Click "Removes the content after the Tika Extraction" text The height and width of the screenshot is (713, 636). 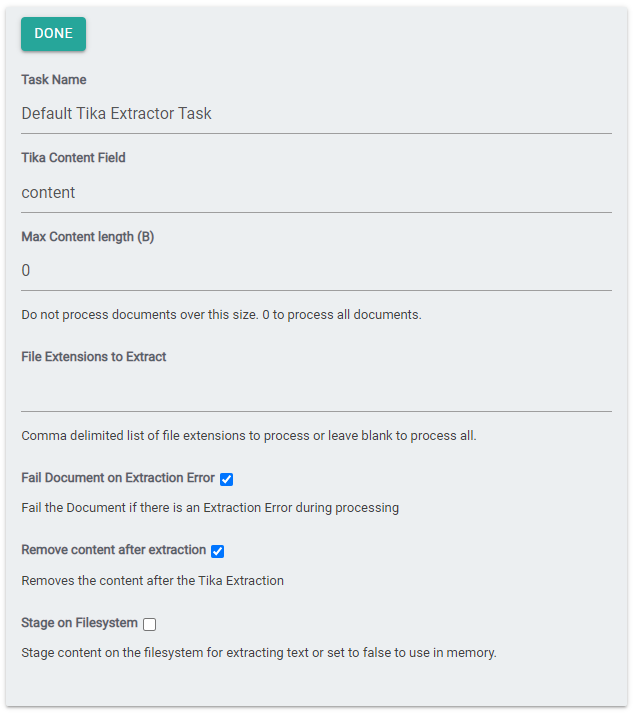(x=152, y=581)
